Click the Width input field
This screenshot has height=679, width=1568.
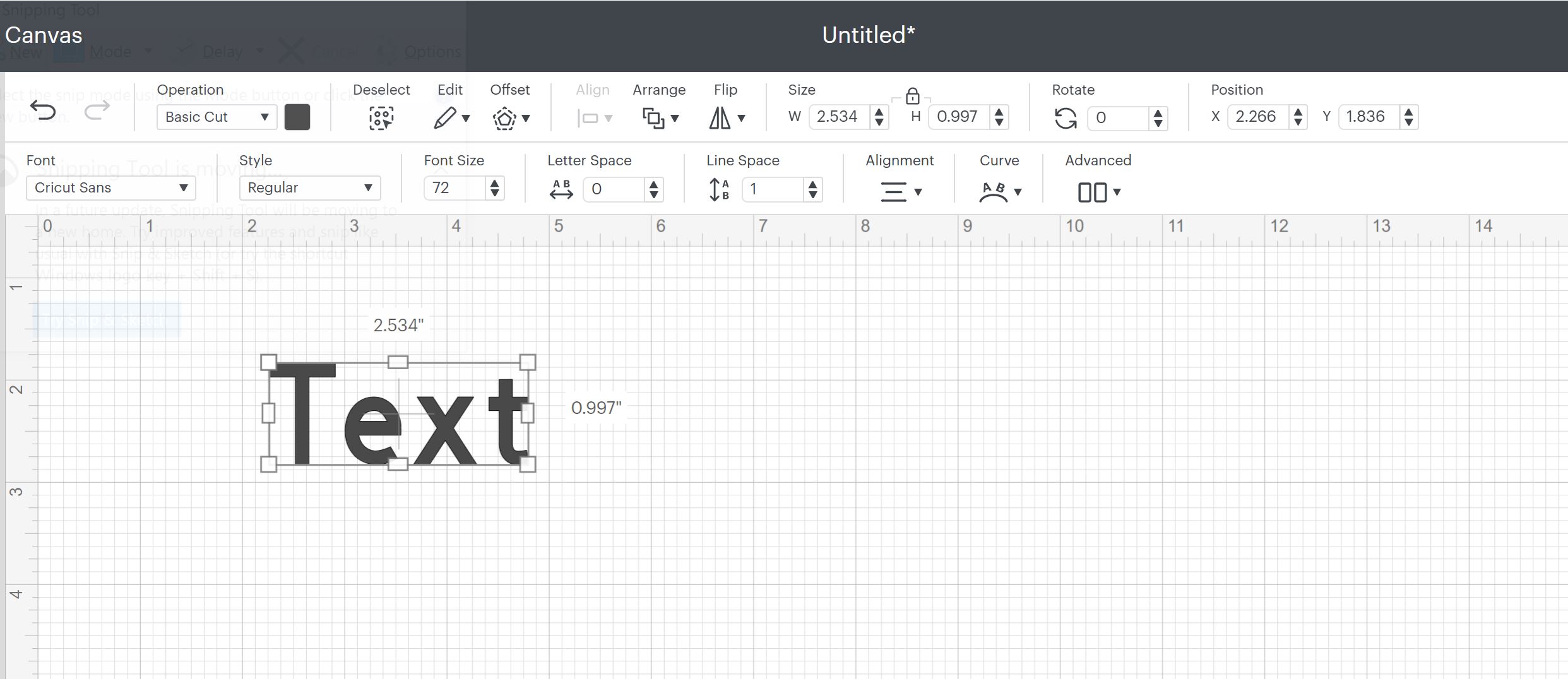(x=838, y=117)
